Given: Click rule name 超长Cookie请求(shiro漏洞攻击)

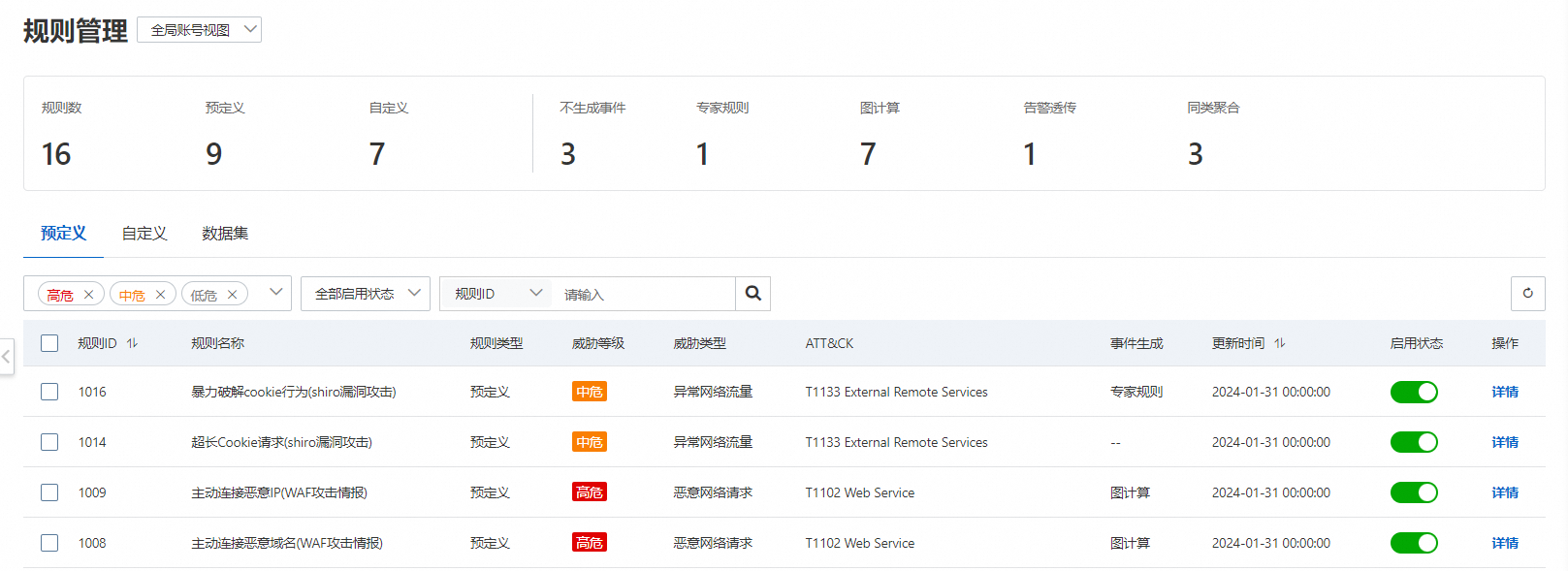Looking at the screenshot, I should coord(282,442).
